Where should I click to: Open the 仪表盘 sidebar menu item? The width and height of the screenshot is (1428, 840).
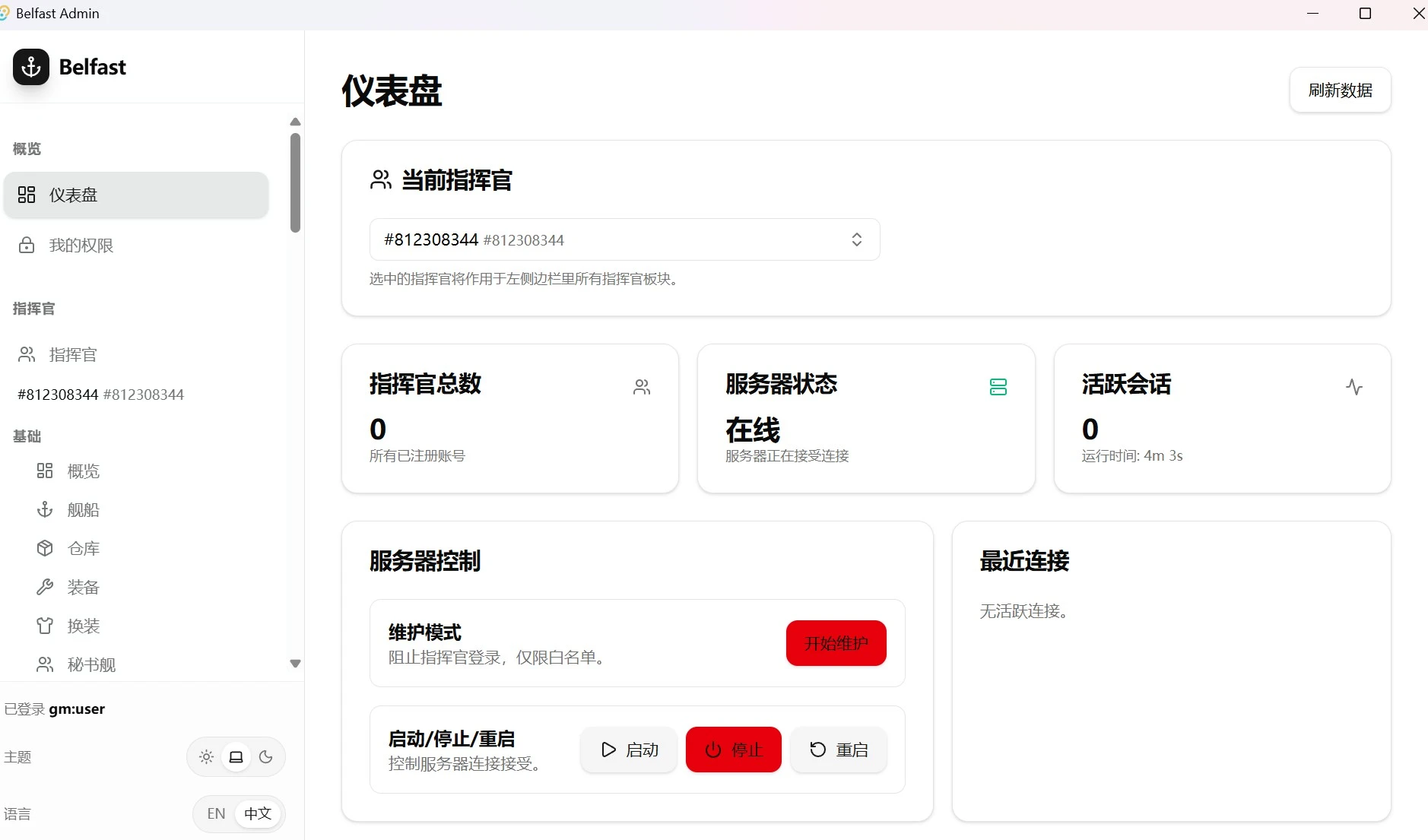136,195
